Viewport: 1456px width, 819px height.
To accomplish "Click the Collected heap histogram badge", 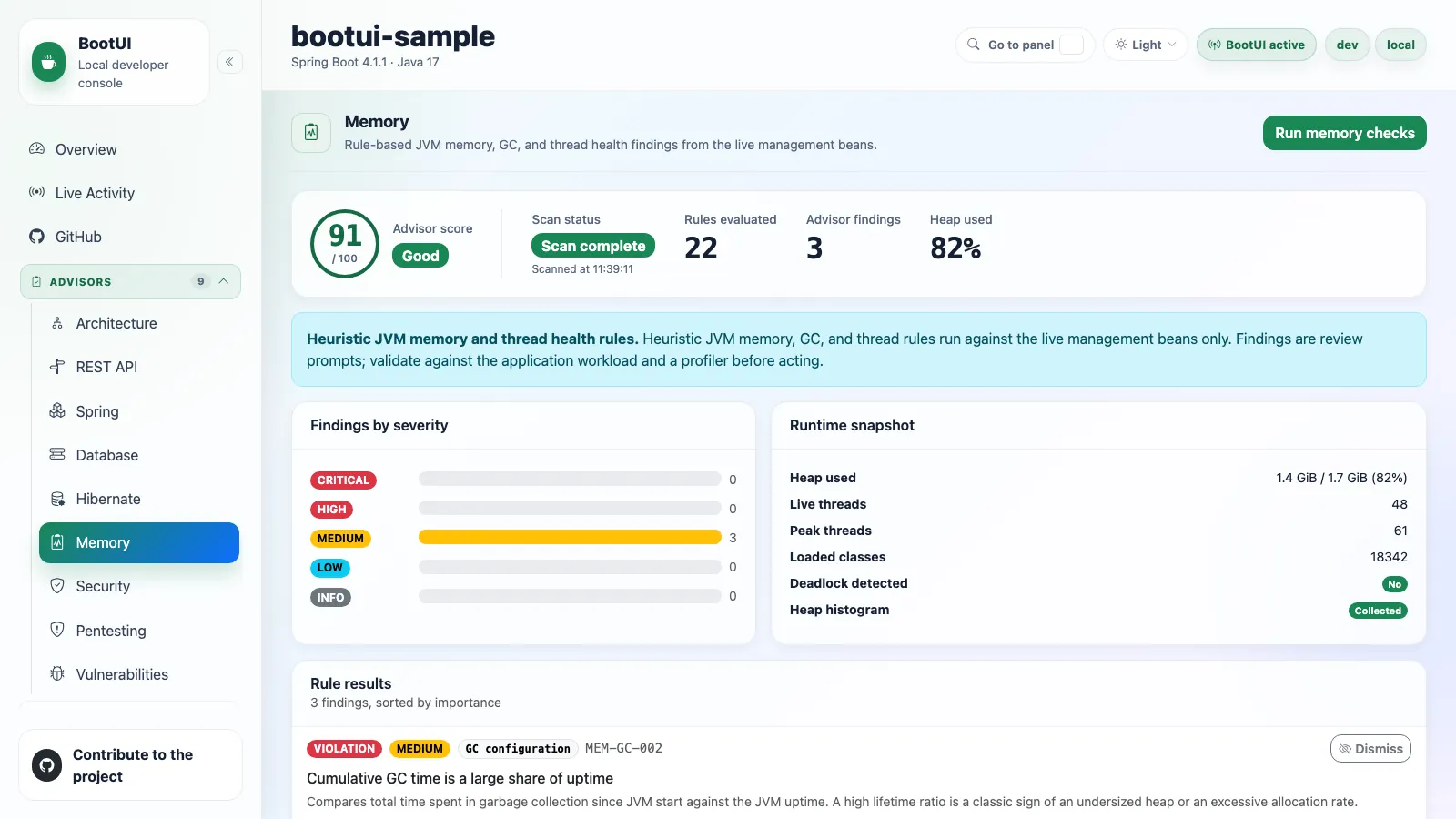I will click(1378, 611).
